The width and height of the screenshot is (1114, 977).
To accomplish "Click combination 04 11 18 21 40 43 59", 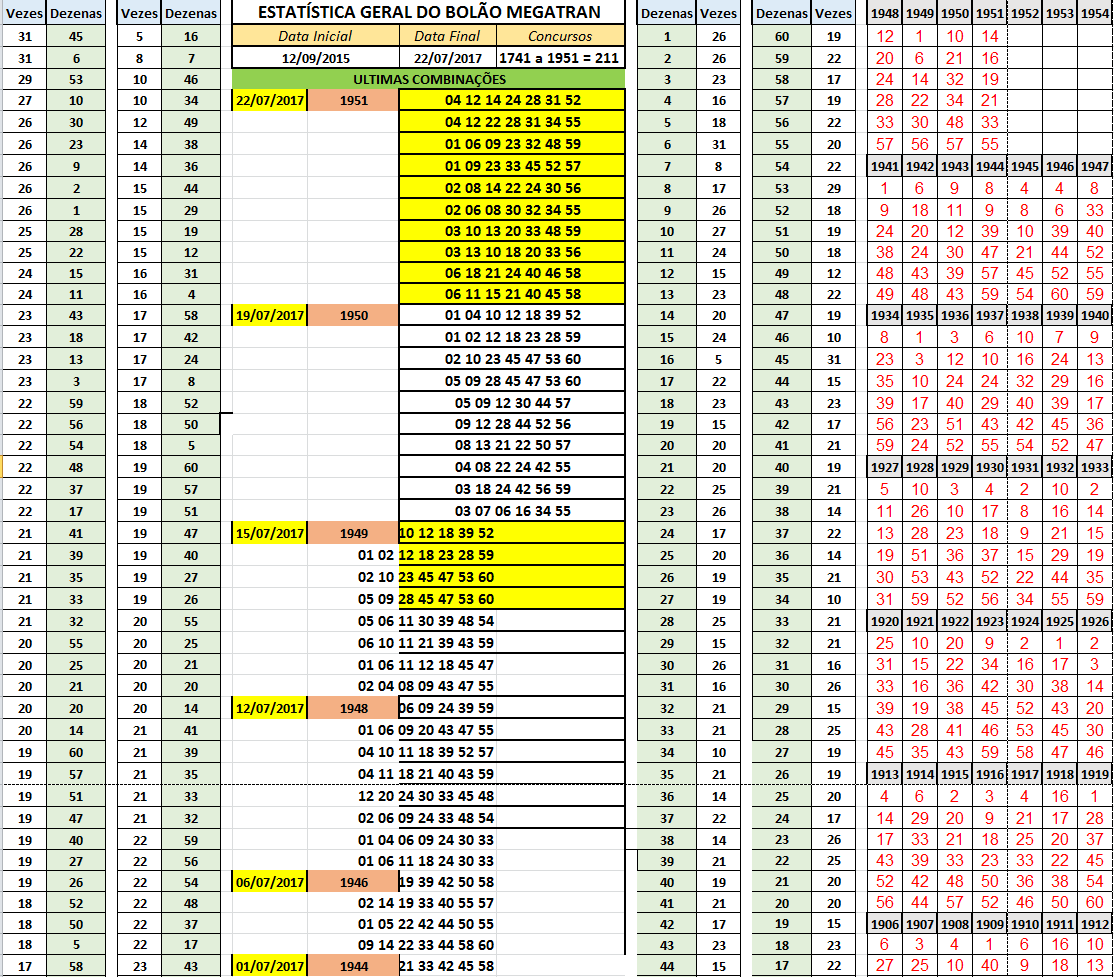I will [426, 774].
